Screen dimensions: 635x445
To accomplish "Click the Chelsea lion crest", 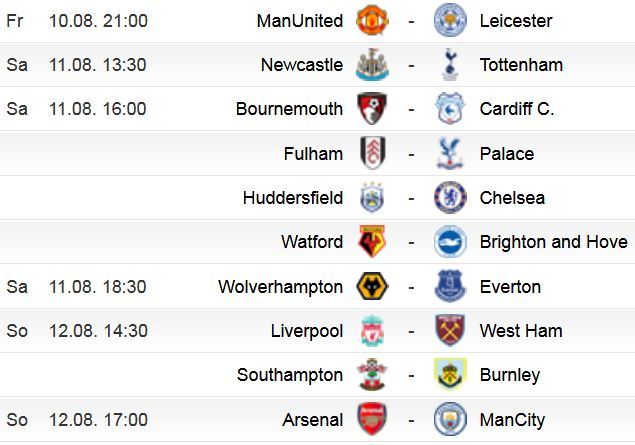I will point(450,198).
